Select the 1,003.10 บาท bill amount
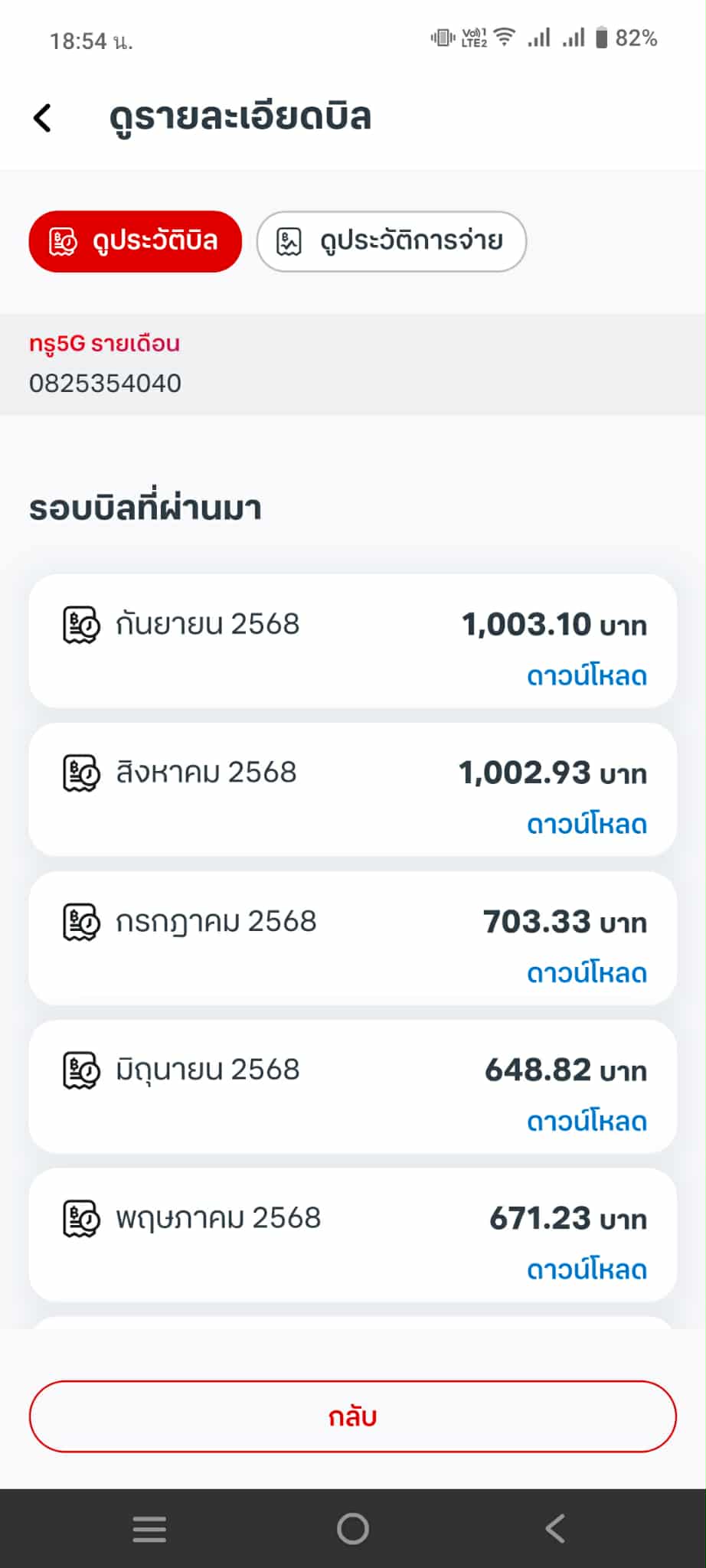 click(554, 625)
